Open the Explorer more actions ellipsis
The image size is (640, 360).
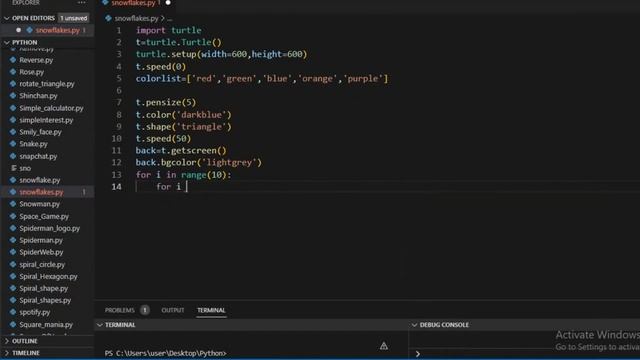82,2
